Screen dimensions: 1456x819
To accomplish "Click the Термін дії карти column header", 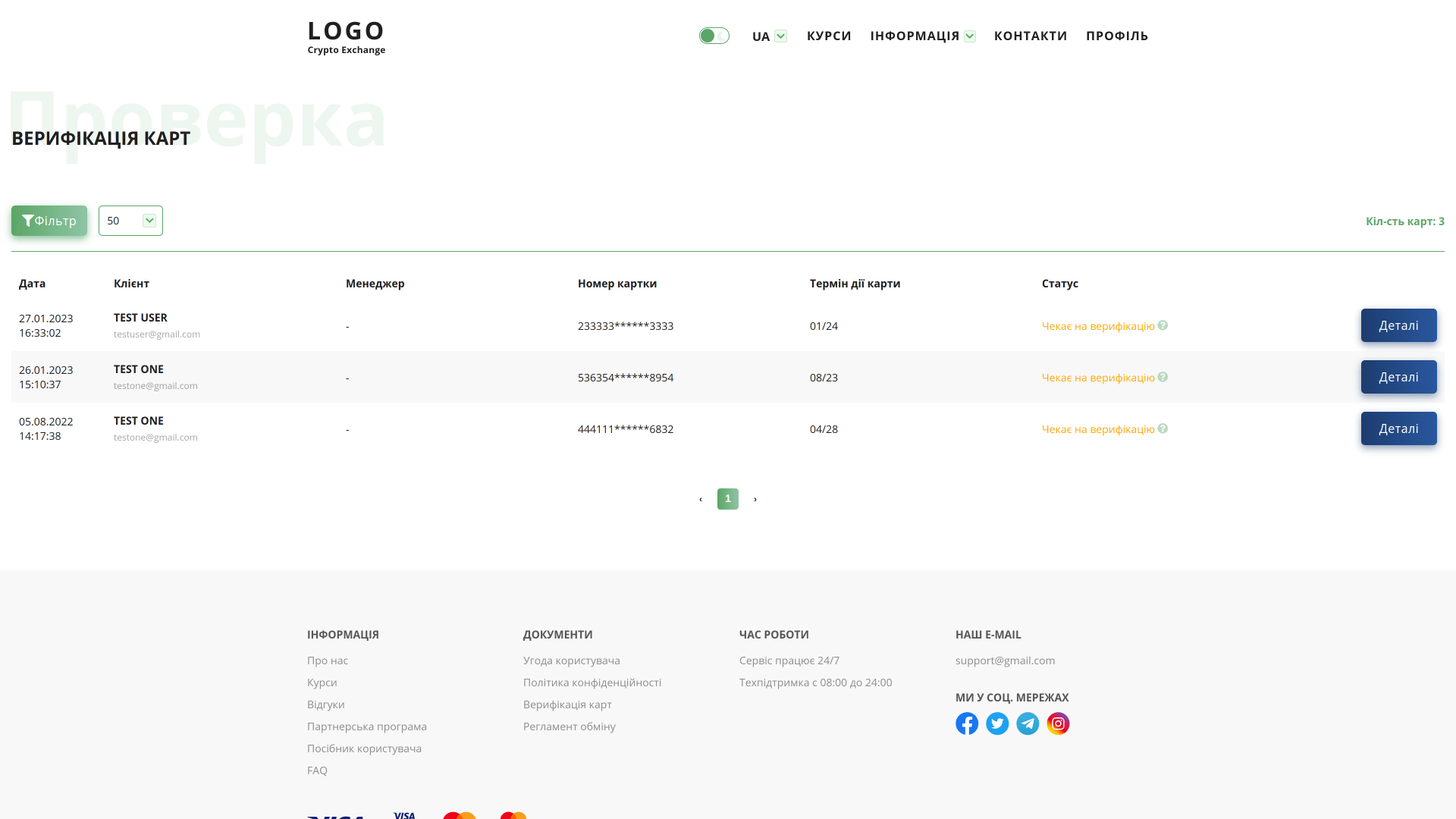I will pos(855,284).
